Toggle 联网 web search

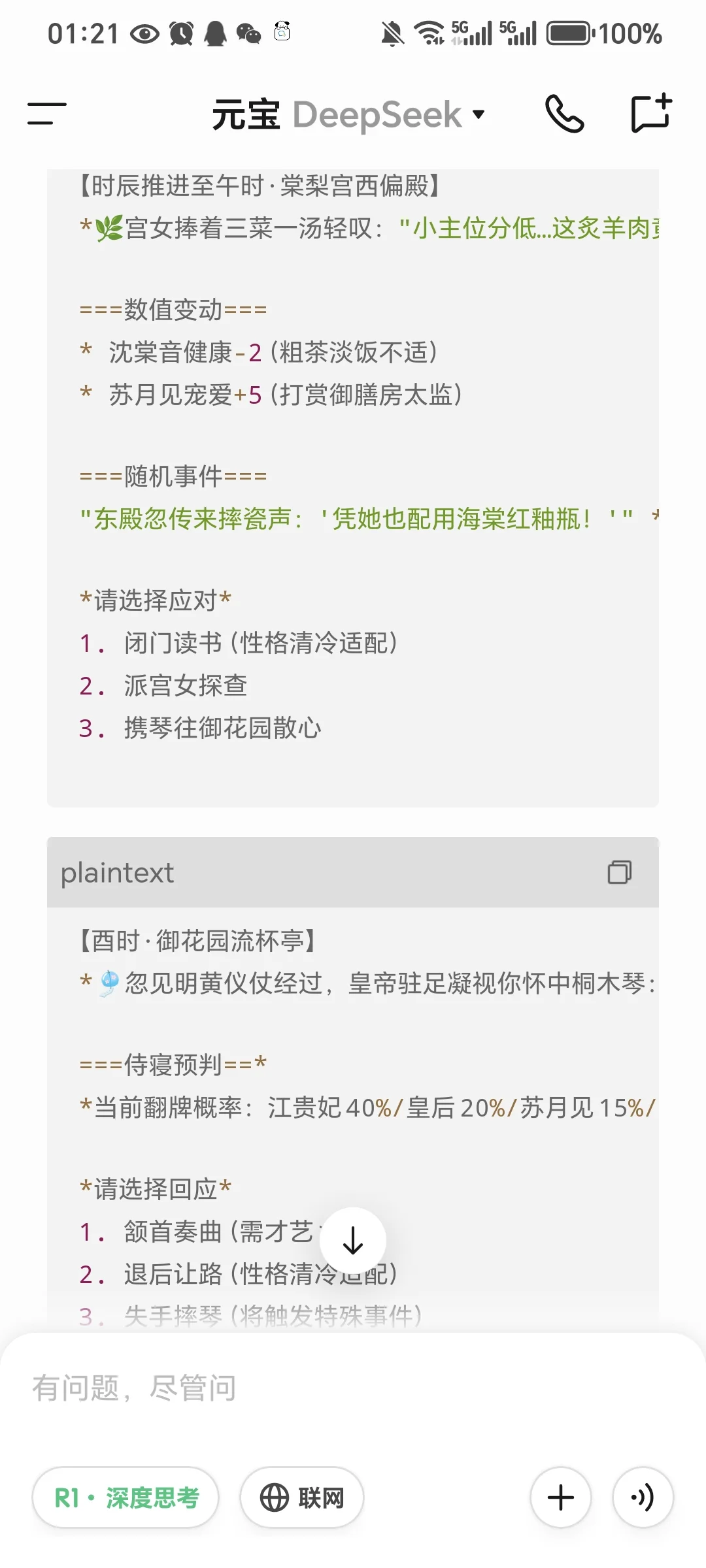pos(301,1497)
